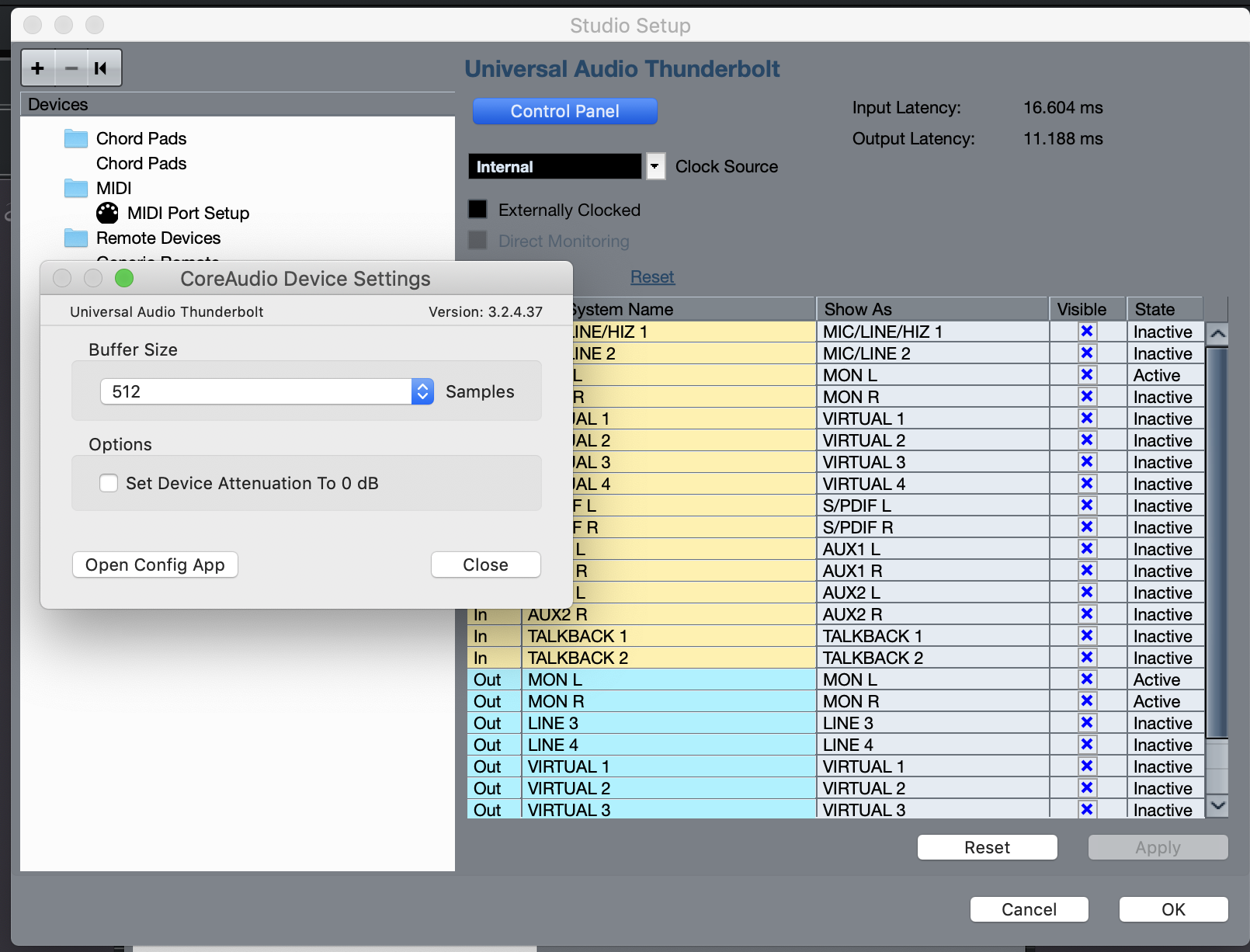Select MIDI Port Setup in Devices list

pyautogui.click(x=188, y=213)
